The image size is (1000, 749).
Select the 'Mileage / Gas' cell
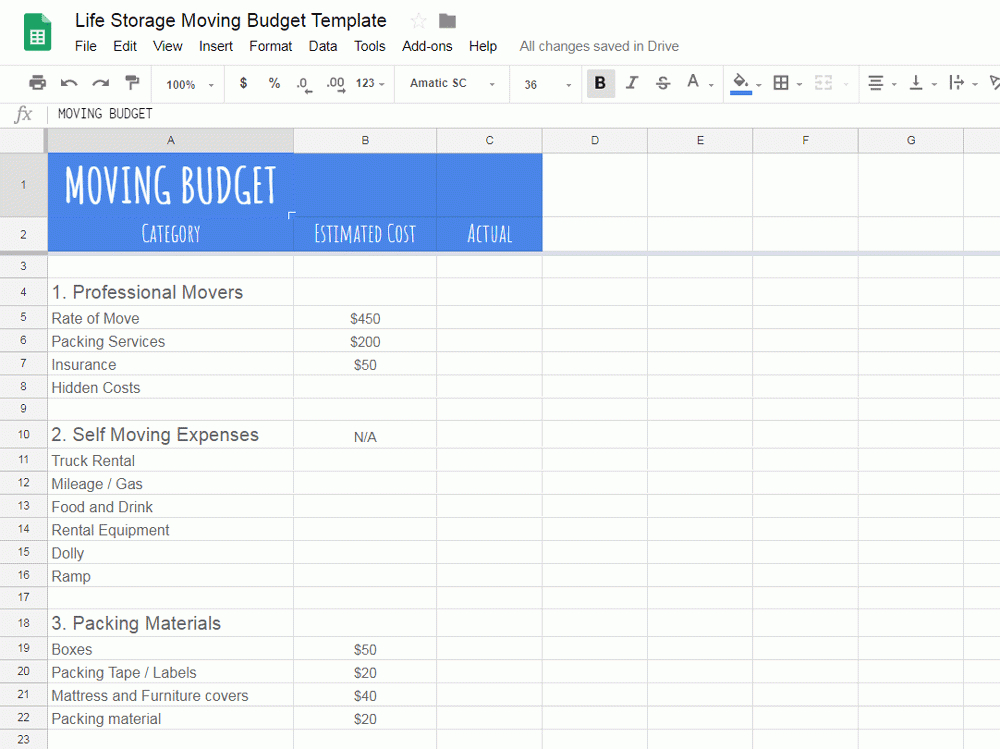(171, 484)
